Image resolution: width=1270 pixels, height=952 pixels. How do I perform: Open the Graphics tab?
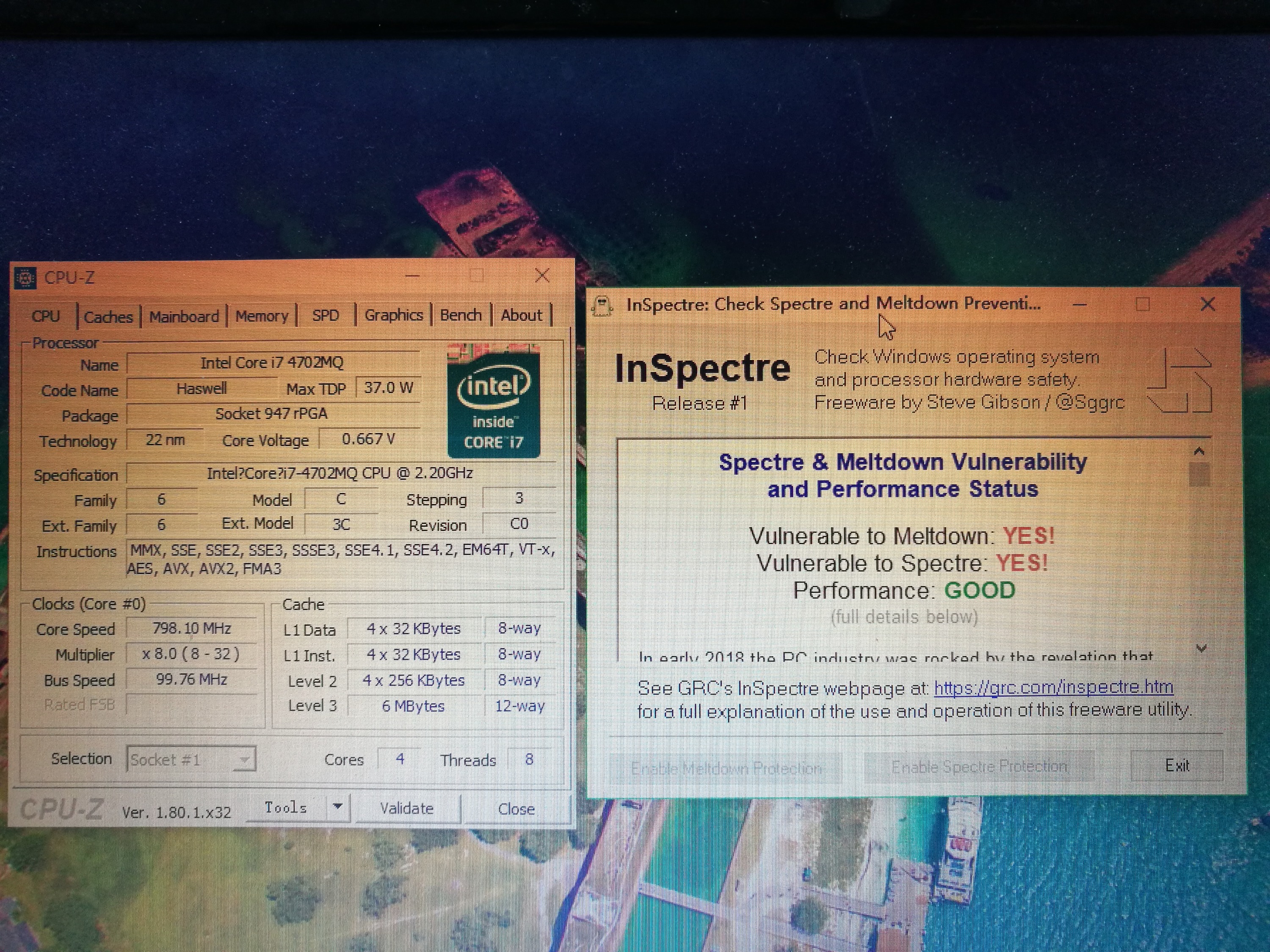click(x=393, y=315)
